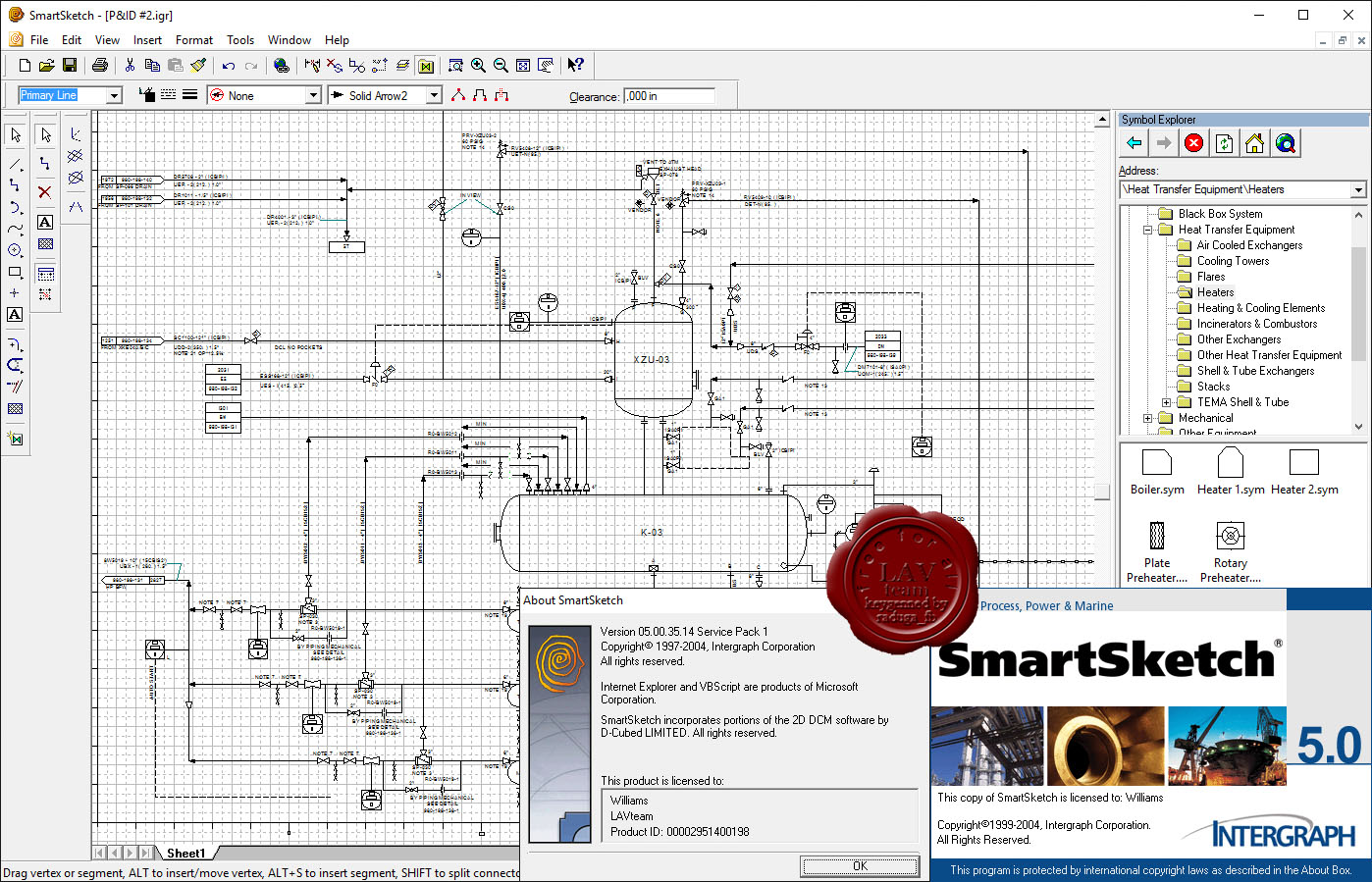Select the Air Cooled Exchangers folder
Image resolution: width=1372 pixels, height=882 pixels.
[x=1249, y=245]
